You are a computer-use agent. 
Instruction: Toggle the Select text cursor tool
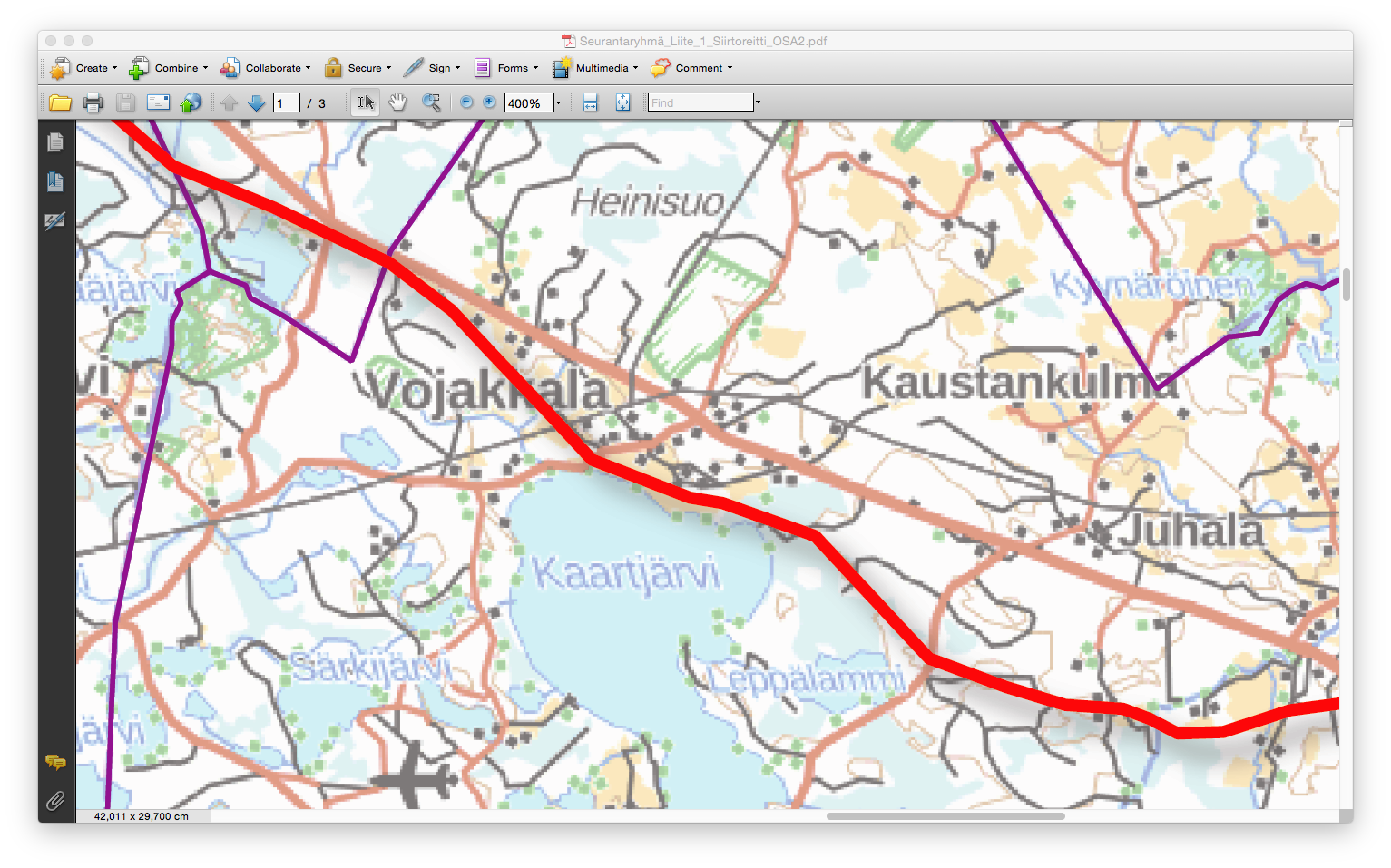366,102
